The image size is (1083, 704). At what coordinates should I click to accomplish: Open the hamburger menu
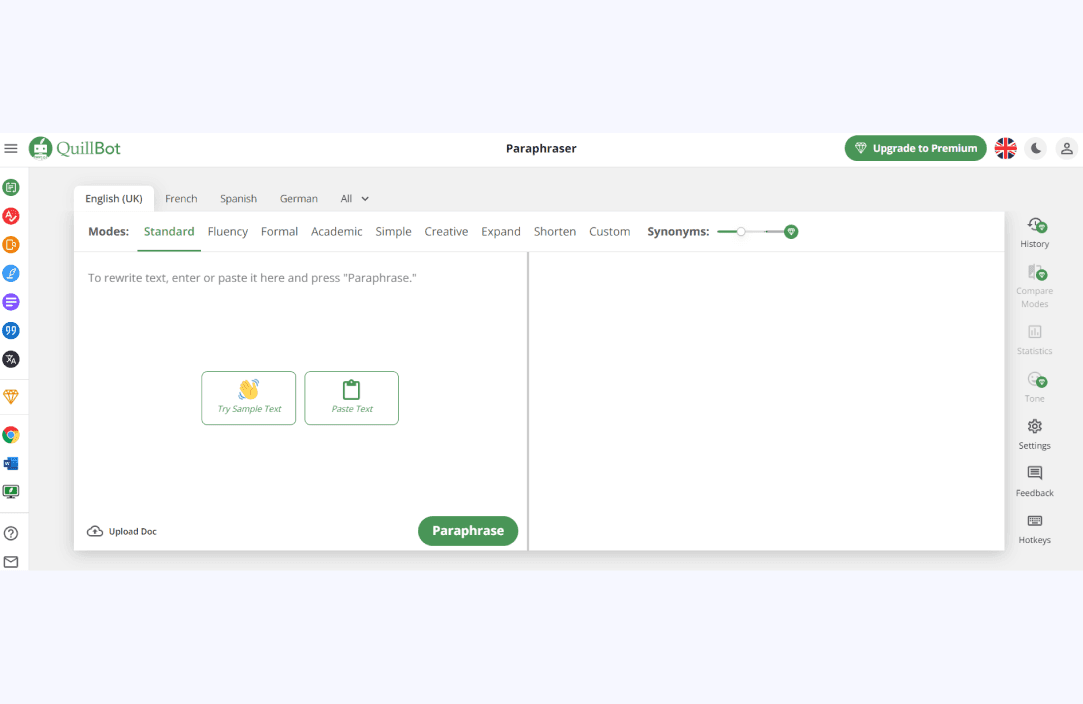(11, 149)
